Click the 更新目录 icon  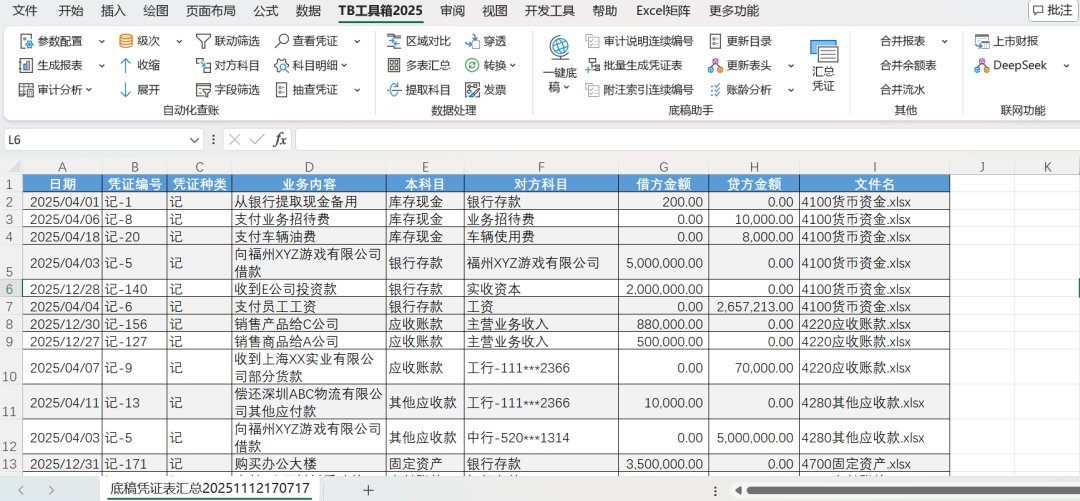point(716,41)
